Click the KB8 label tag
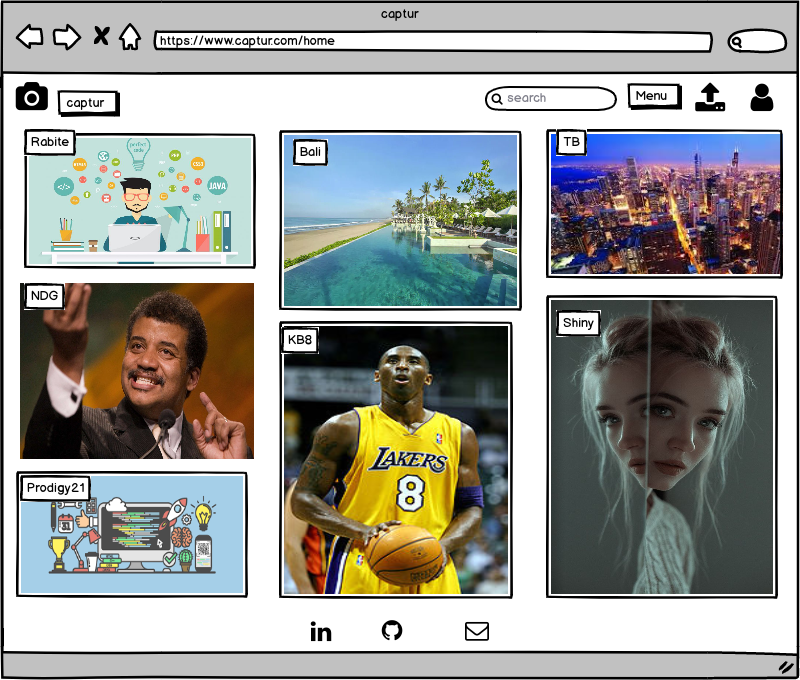800x680 pixels. [300, 340]
